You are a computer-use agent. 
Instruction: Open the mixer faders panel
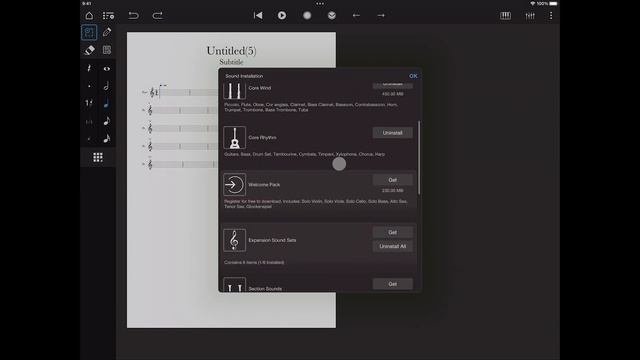(x=530, y=16)
